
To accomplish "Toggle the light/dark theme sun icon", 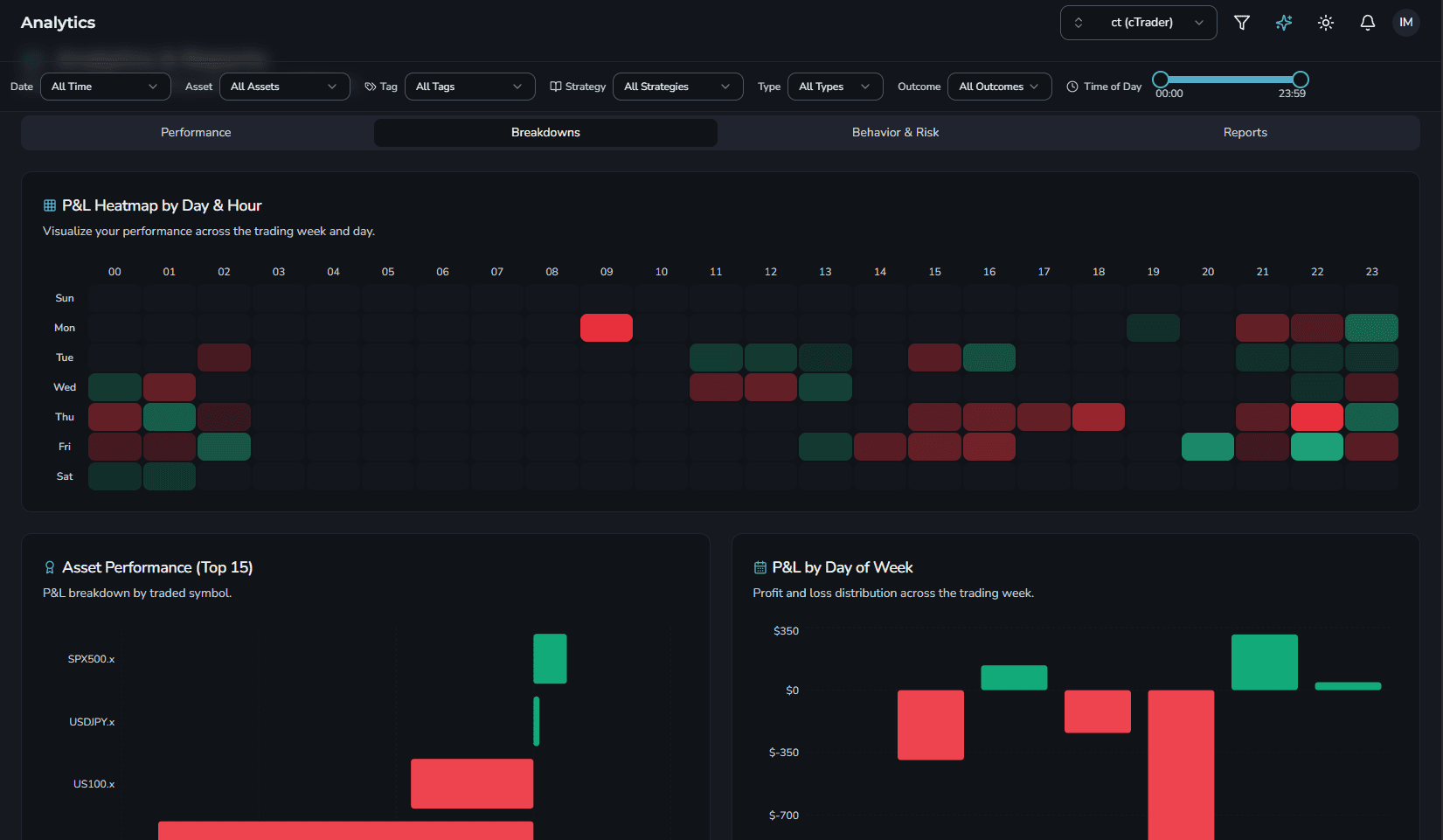I will point(1325,23).
